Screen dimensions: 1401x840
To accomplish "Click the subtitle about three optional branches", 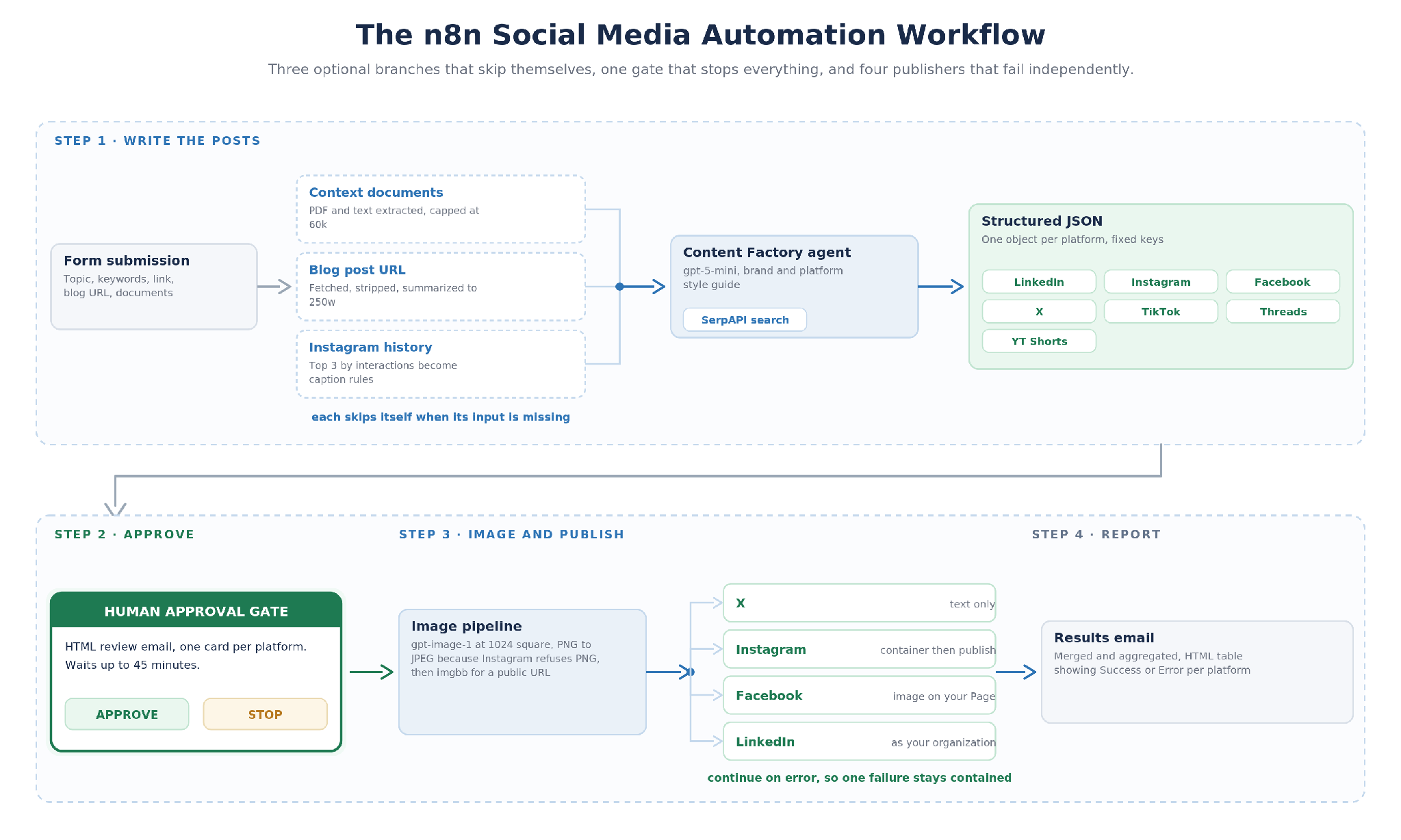I will click(x=700, y=69).
